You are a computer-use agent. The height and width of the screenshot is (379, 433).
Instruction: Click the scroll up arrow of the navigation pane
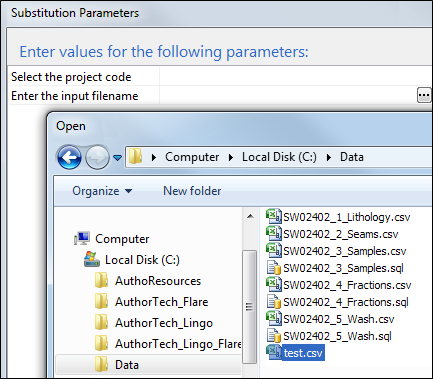250,217
